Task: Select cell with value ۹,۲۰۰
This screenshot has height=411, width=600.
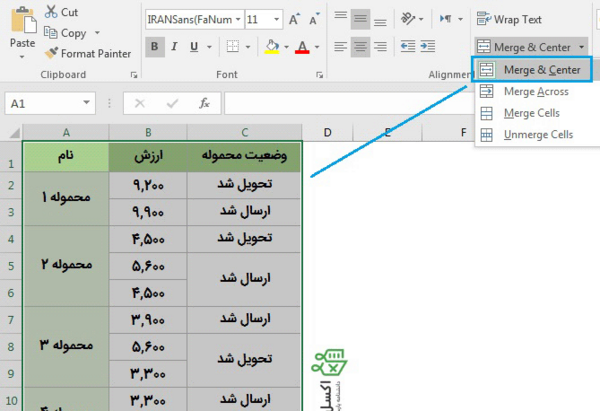Action: coord(148,185)
